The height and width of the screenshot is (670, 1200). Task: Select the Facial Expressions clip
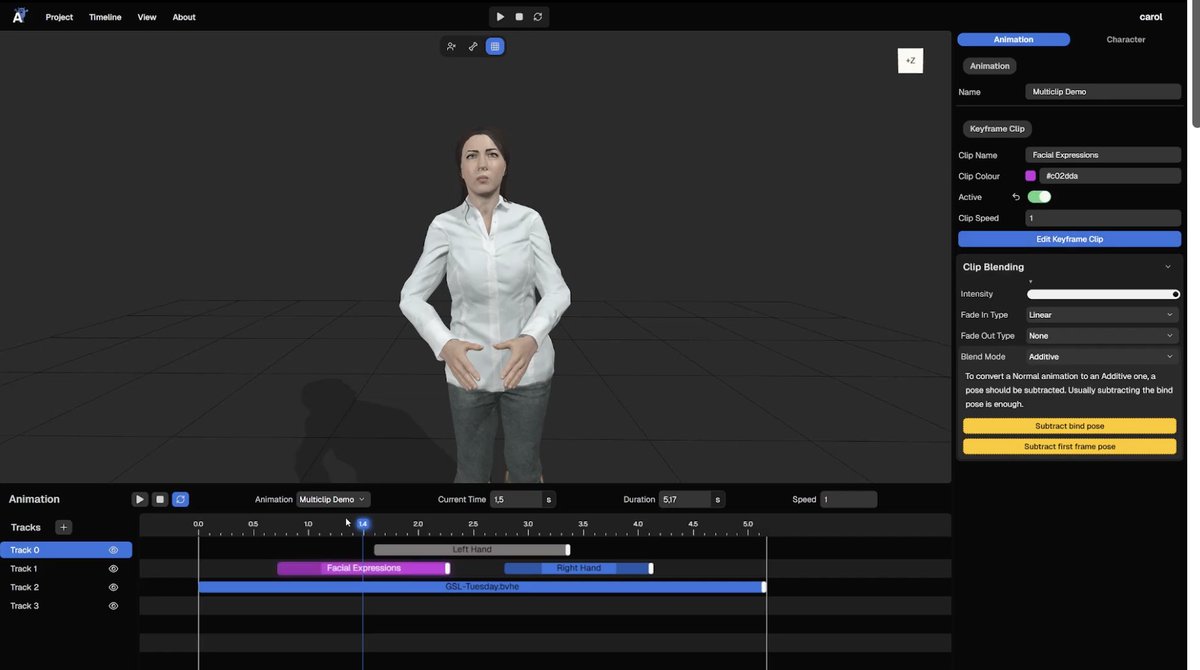tap(363, 568)
